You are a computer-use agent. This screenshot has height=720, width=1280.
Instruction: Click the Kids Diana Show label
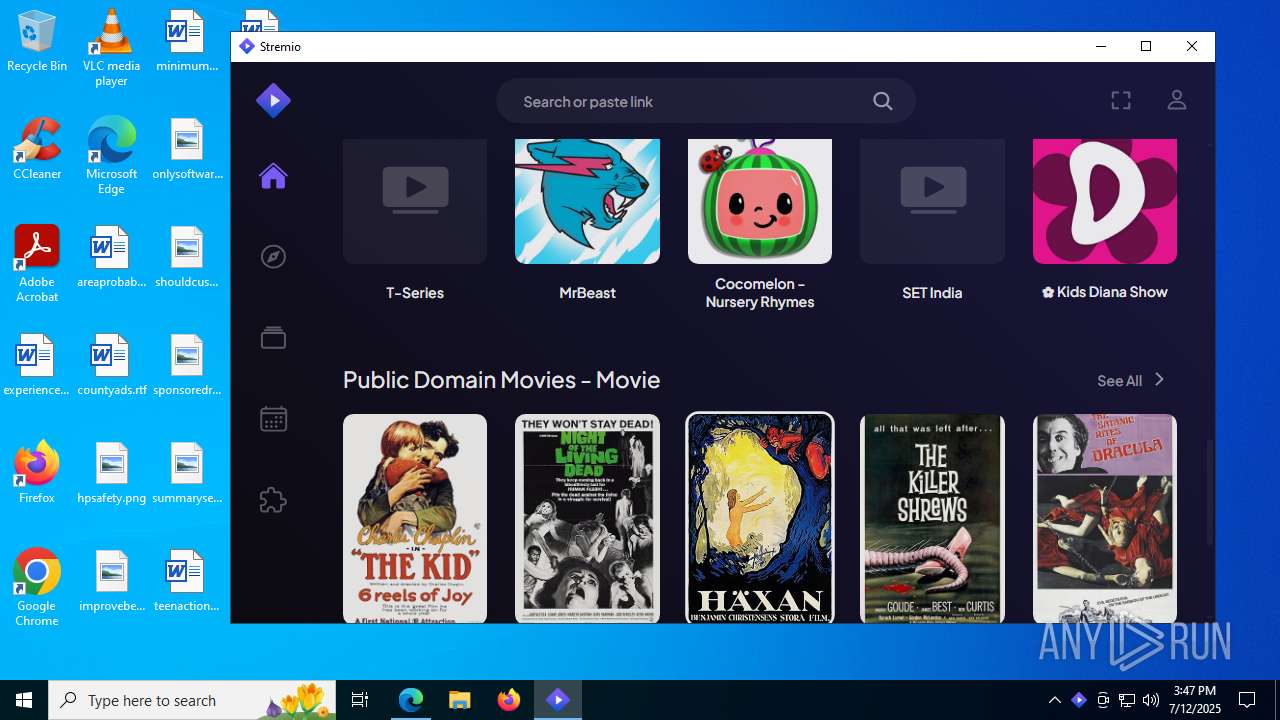pos(1105,292)
